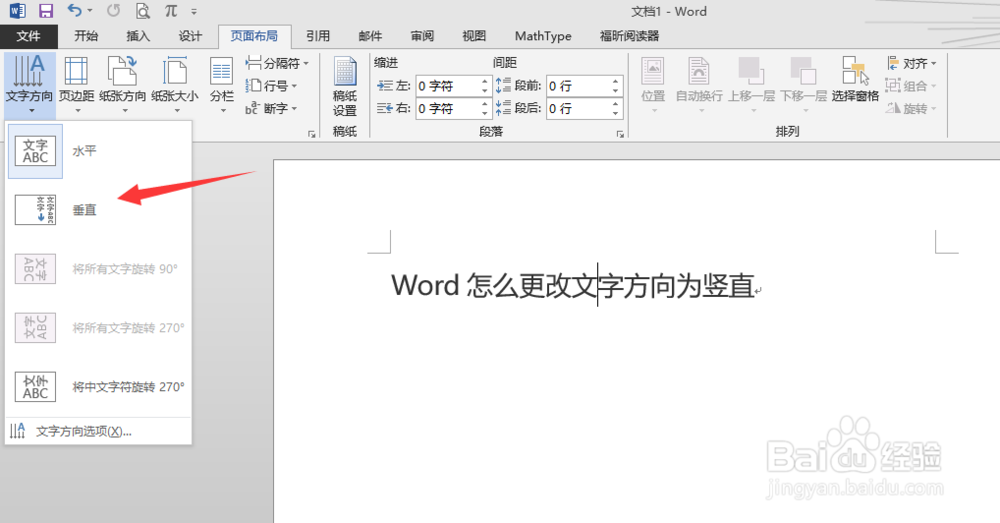Open the 文件 tab
Image resolution: width=1000 pixels, height=523 pixels.
pos(28,36)
